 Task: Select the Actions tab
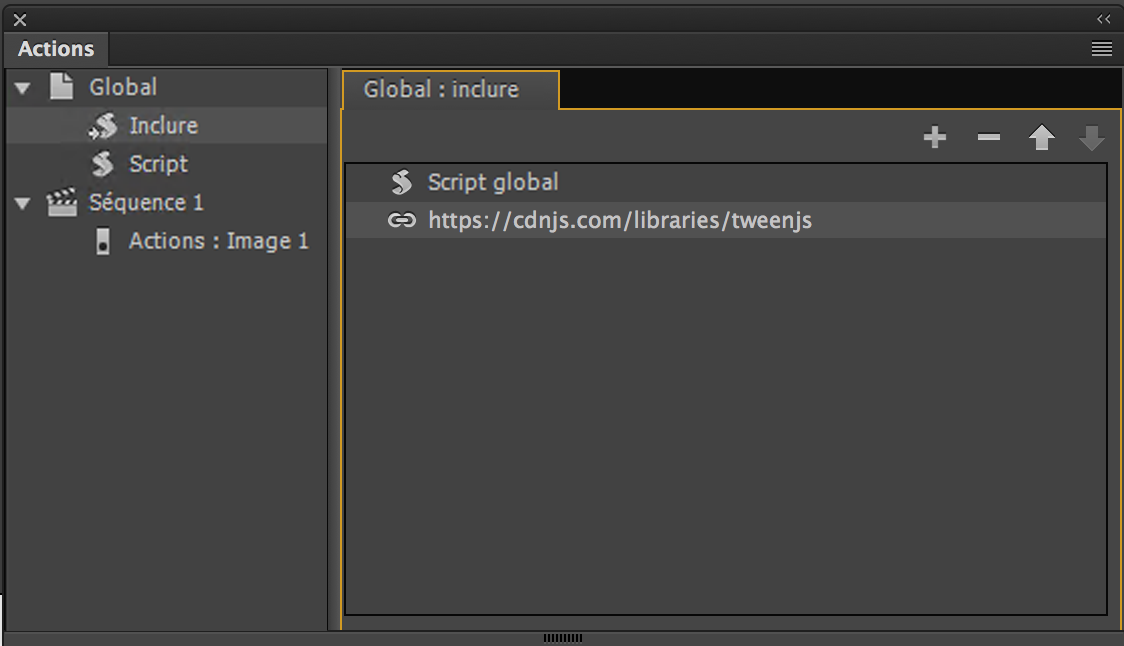point(55,48)
